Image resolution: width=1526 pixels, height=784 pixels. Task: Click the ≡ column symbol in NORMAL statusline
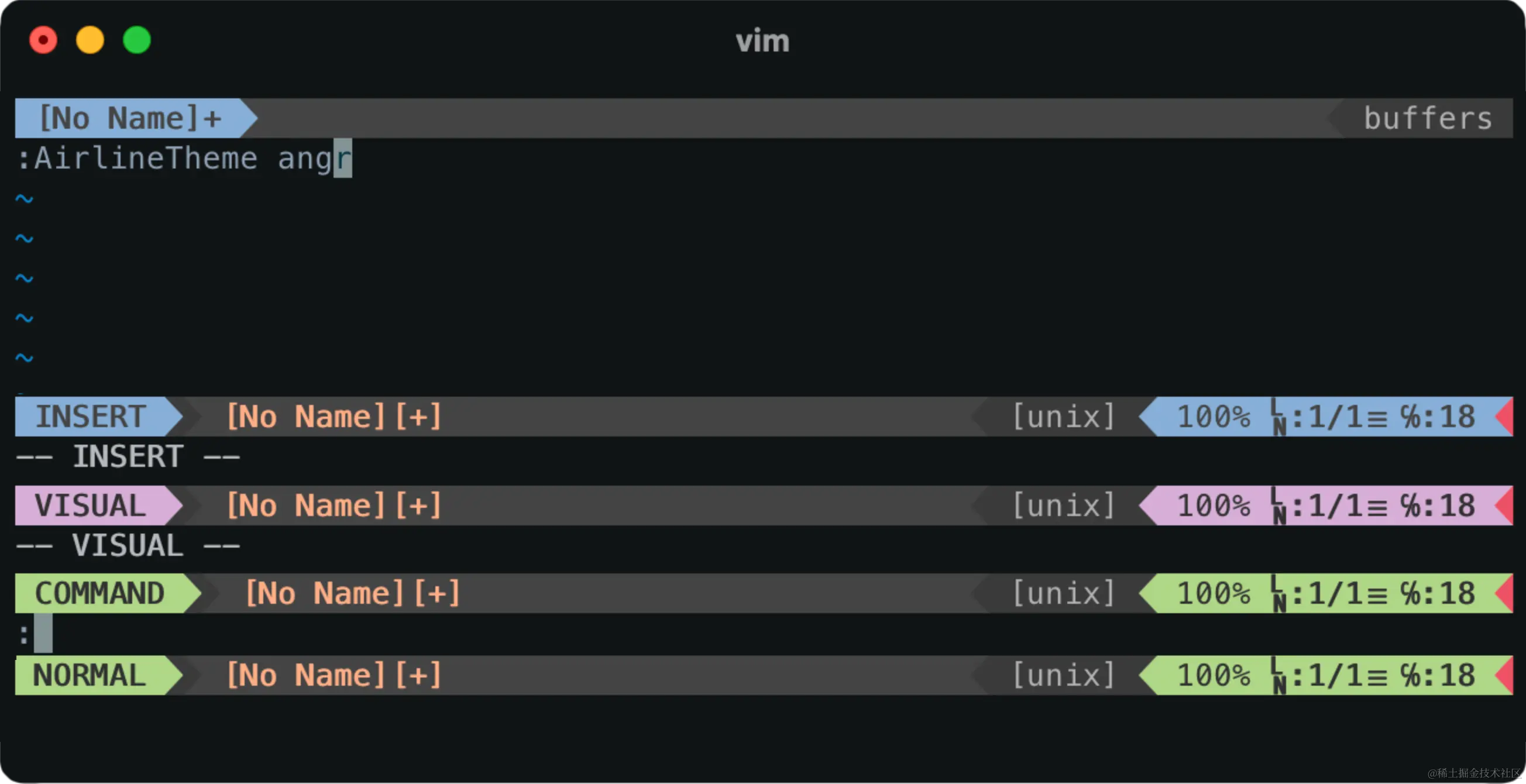[1377, 677]
